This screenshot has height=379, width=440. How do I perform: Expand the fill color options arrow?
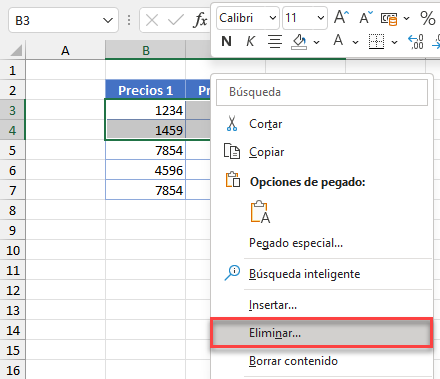(x=317, y=42)
